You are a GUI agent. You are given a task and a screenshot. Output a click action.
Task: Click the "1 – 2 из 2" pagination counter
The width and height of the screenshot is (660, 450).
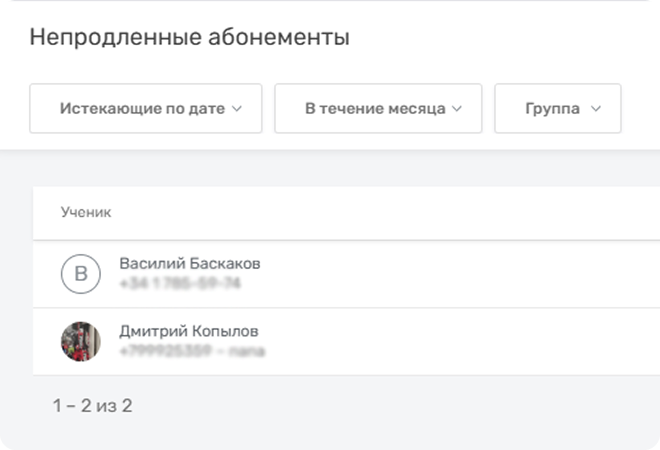coord(93,406)
